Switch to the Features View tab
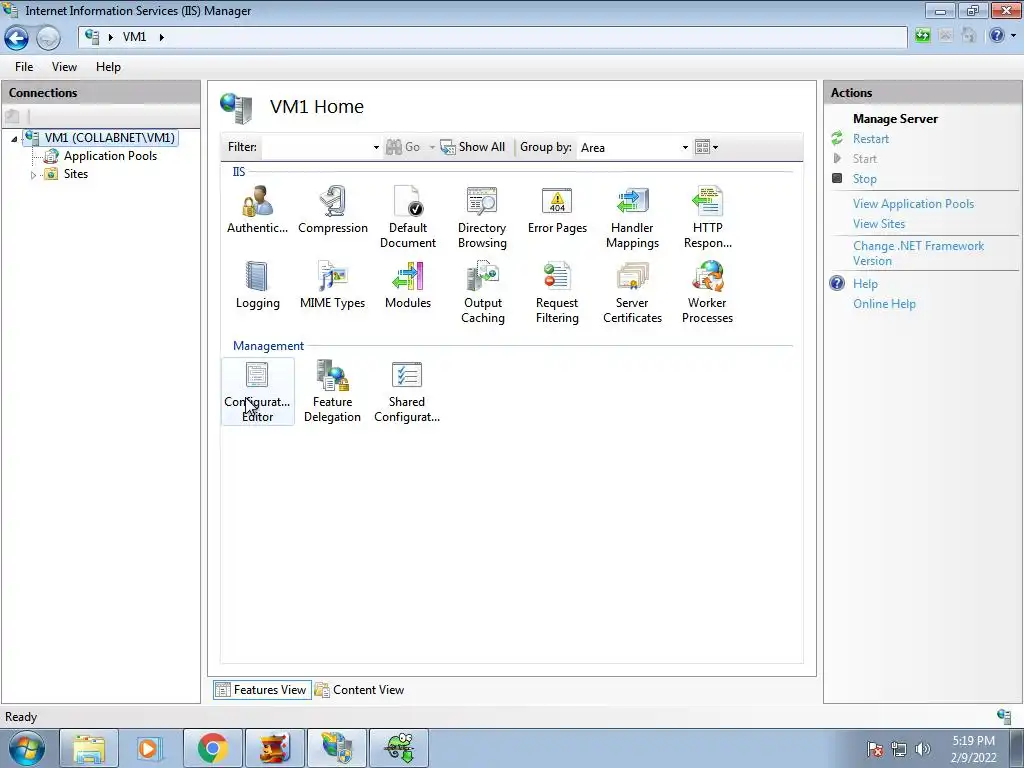The width and height of the screenshot is (1024, 768). tap(262, 690)
